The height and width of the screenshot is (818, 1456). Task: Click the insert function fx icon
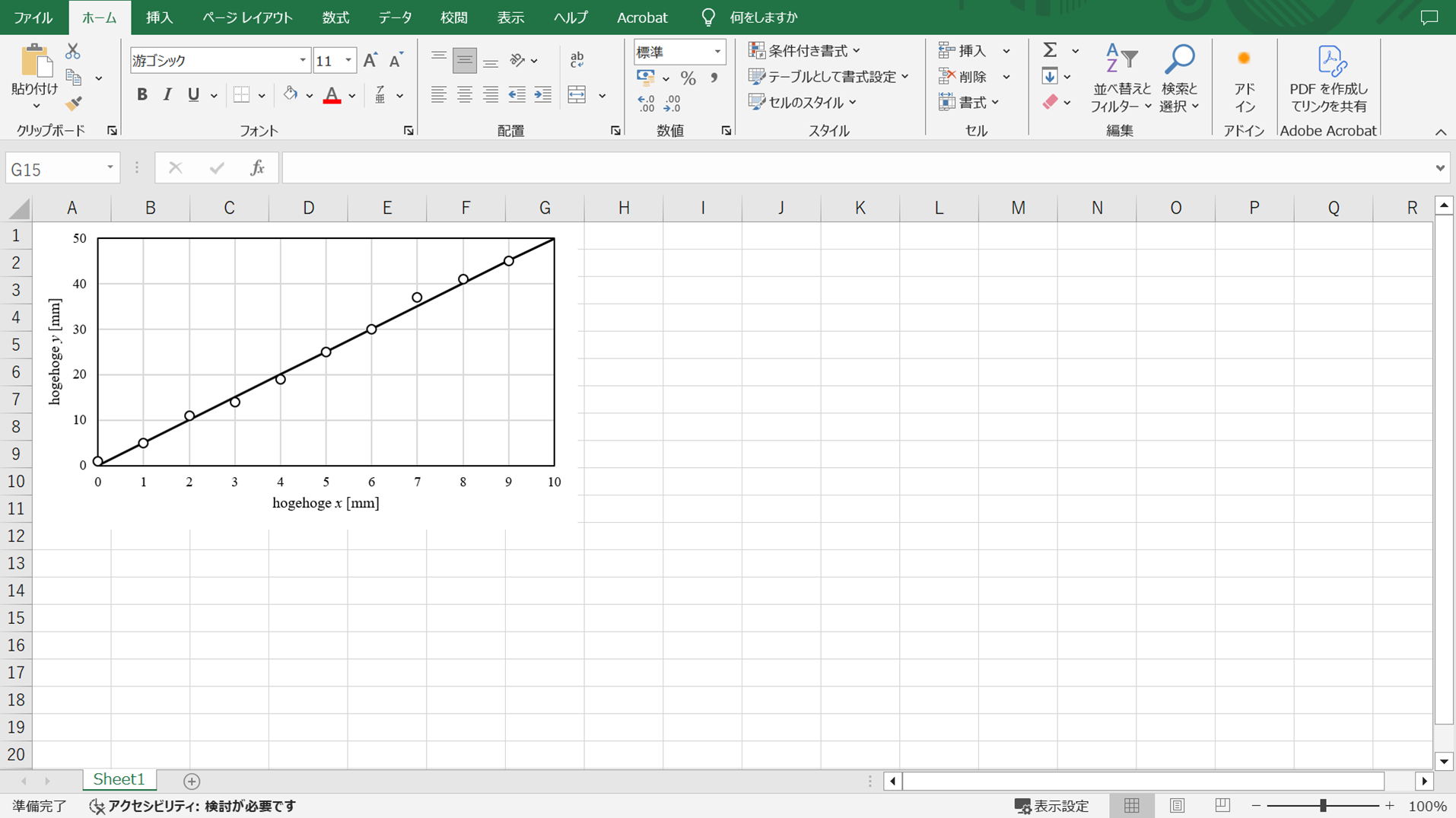(257, 167)
